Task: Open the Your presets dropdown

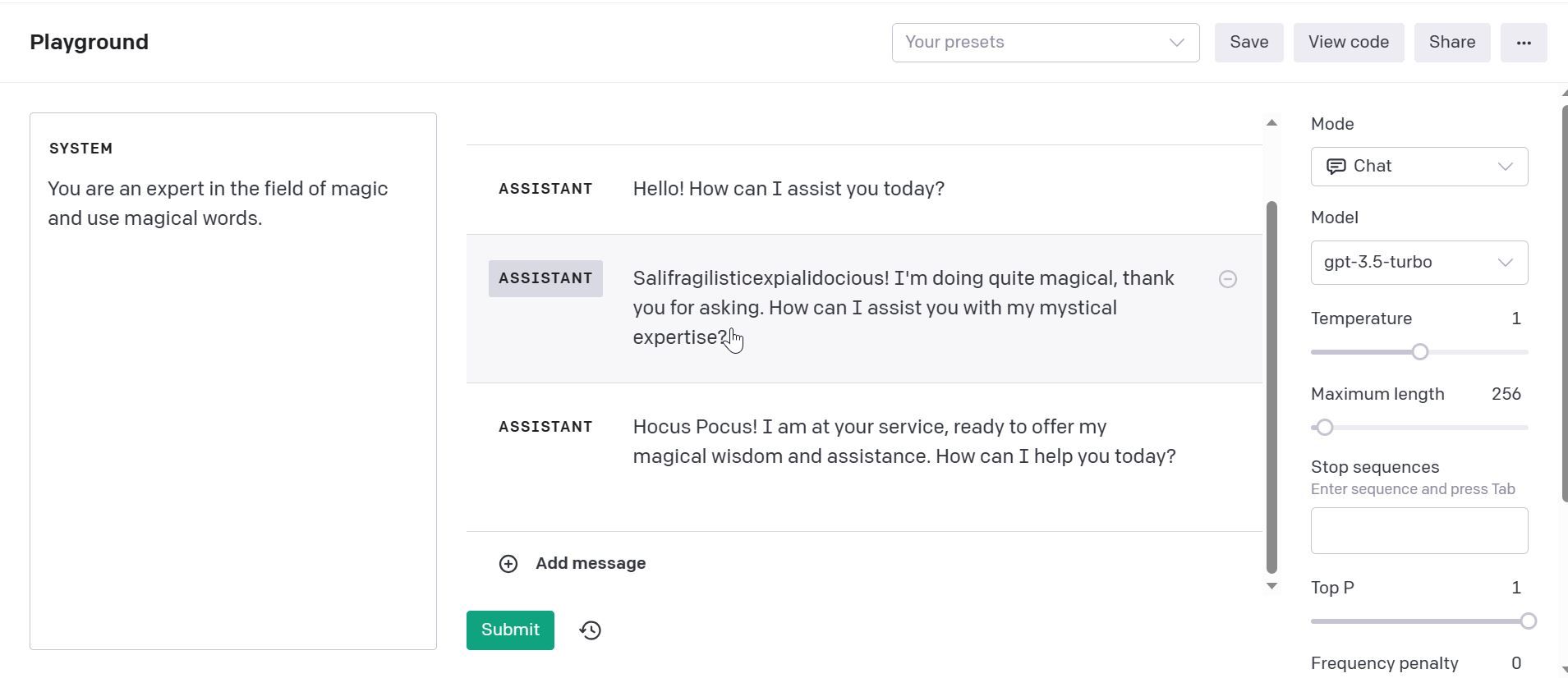Action: click(1045, 43)
